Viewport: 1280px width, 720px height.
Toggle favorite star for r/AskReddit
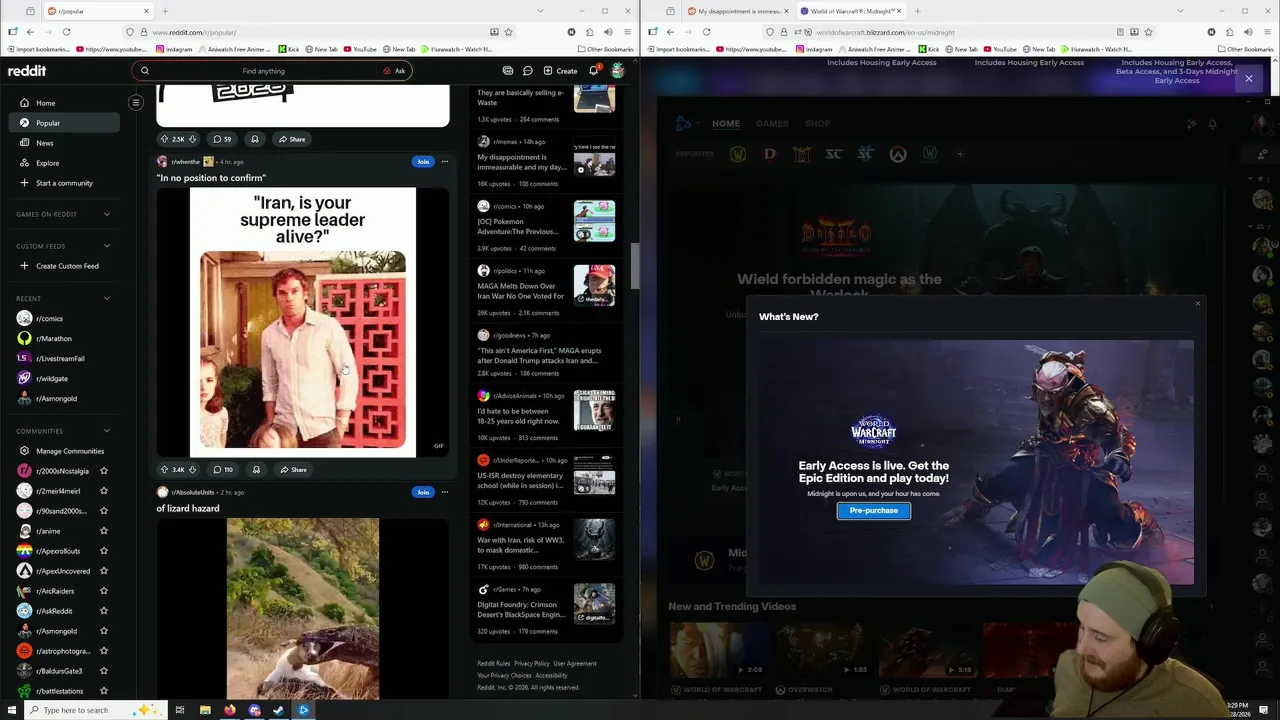tap(104, 611)
